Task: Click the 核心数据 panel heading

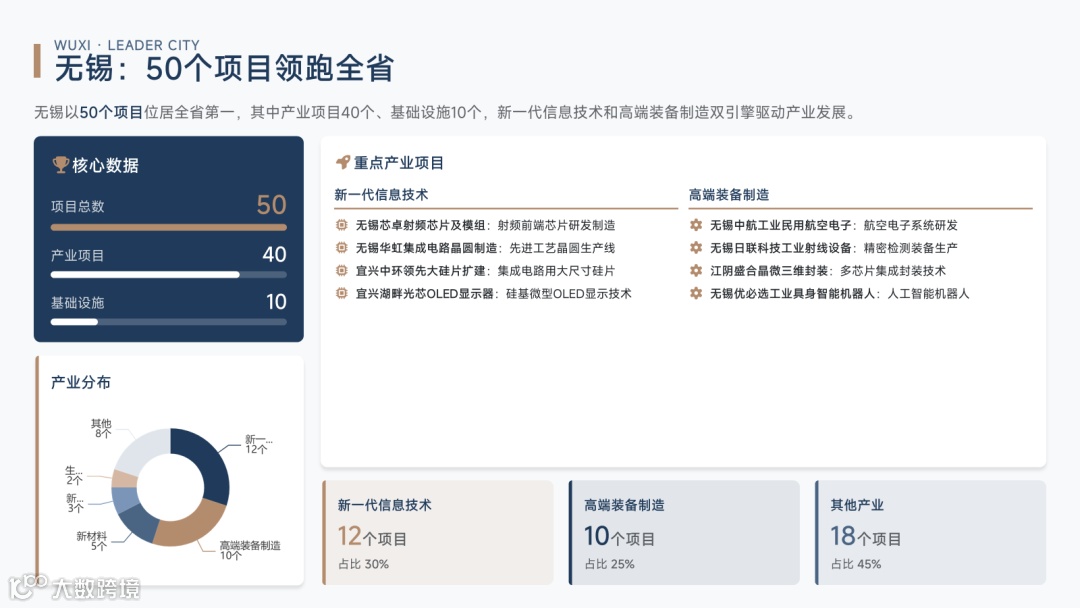Action: [x=105, y=165]
